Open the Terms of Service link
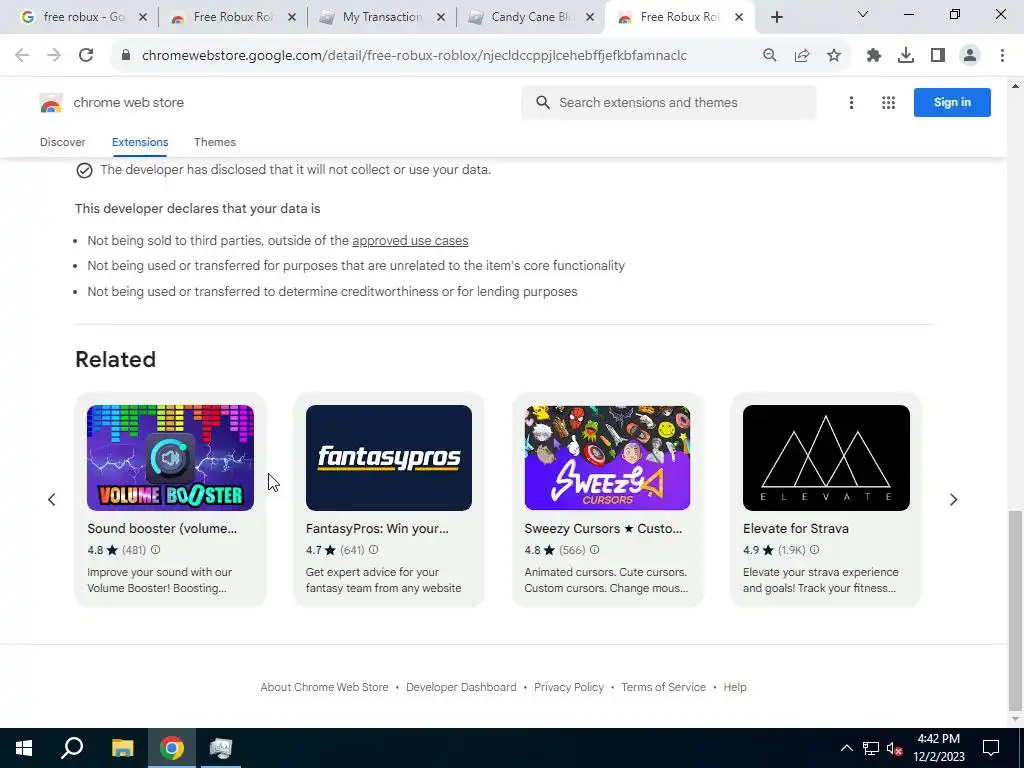The height and width of the screenshot is (768, 1024). point(664,687)
